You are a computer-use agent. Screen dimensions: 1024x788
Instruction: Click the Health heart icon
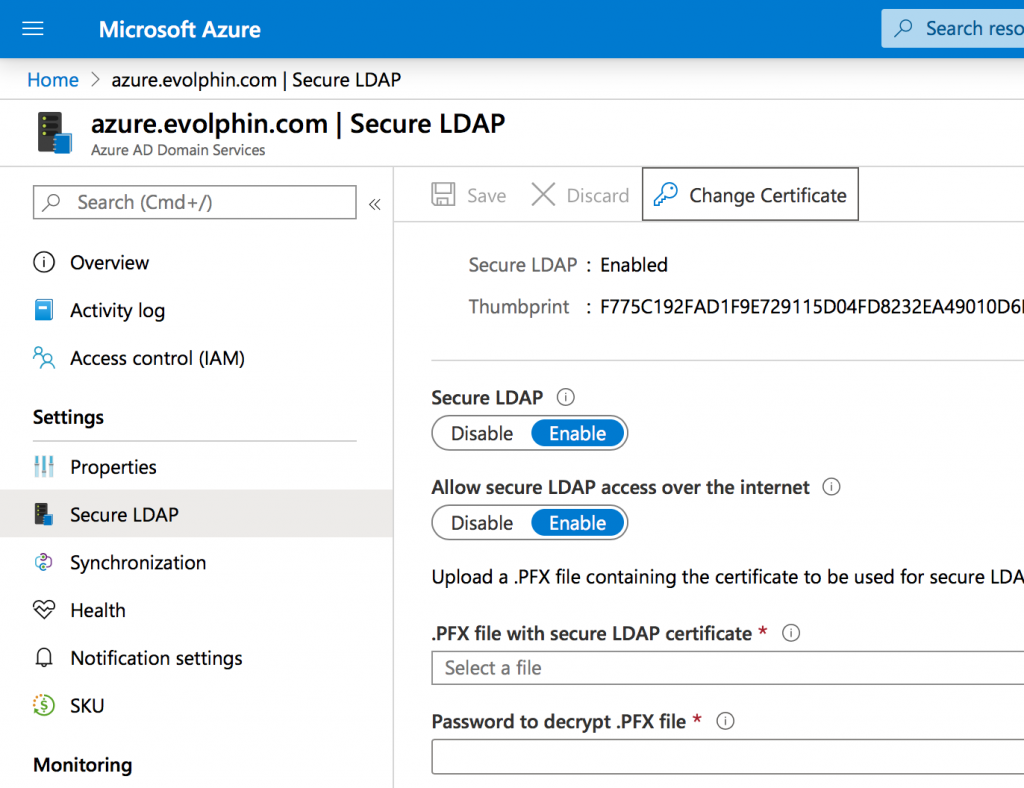(44, 610)
